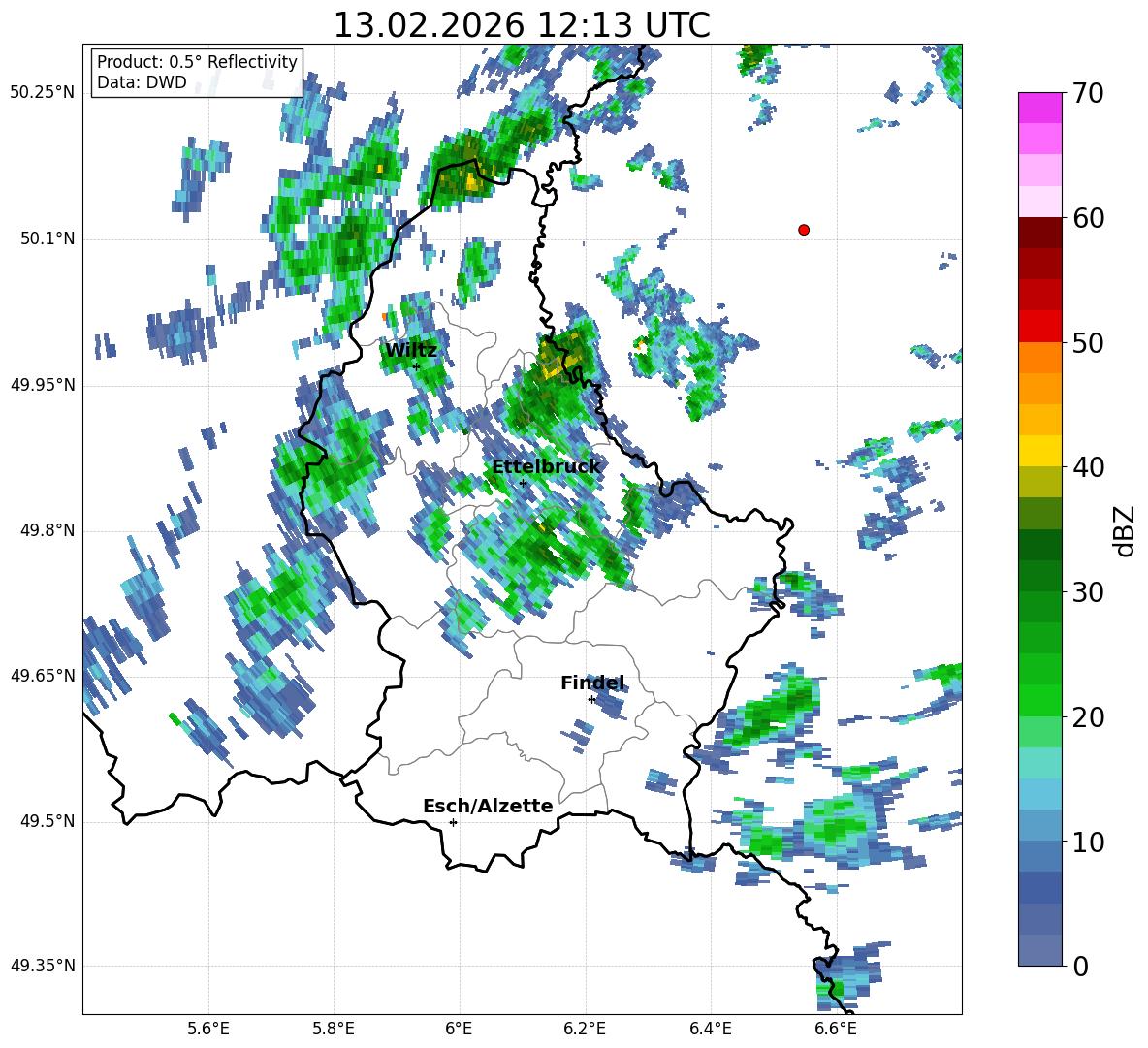Click the 49.35°N latitude tick label

43,966
